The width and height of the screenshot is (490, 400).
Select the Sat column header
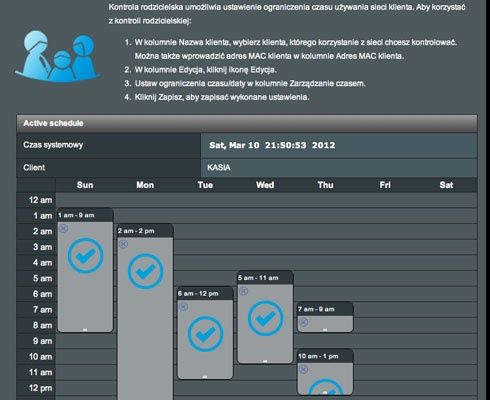pyautogui.click(x=446, y=185)
